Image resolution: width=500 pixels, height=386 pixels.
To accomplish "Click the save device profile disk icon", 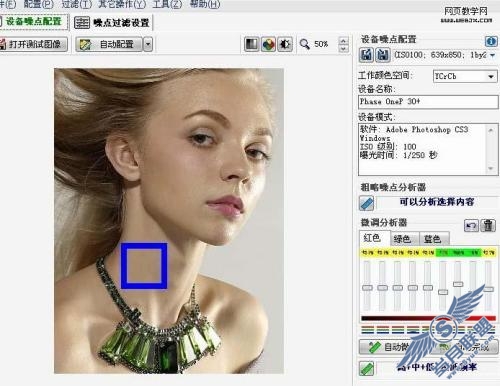I will pyautogui.click(x=383, y=54).
